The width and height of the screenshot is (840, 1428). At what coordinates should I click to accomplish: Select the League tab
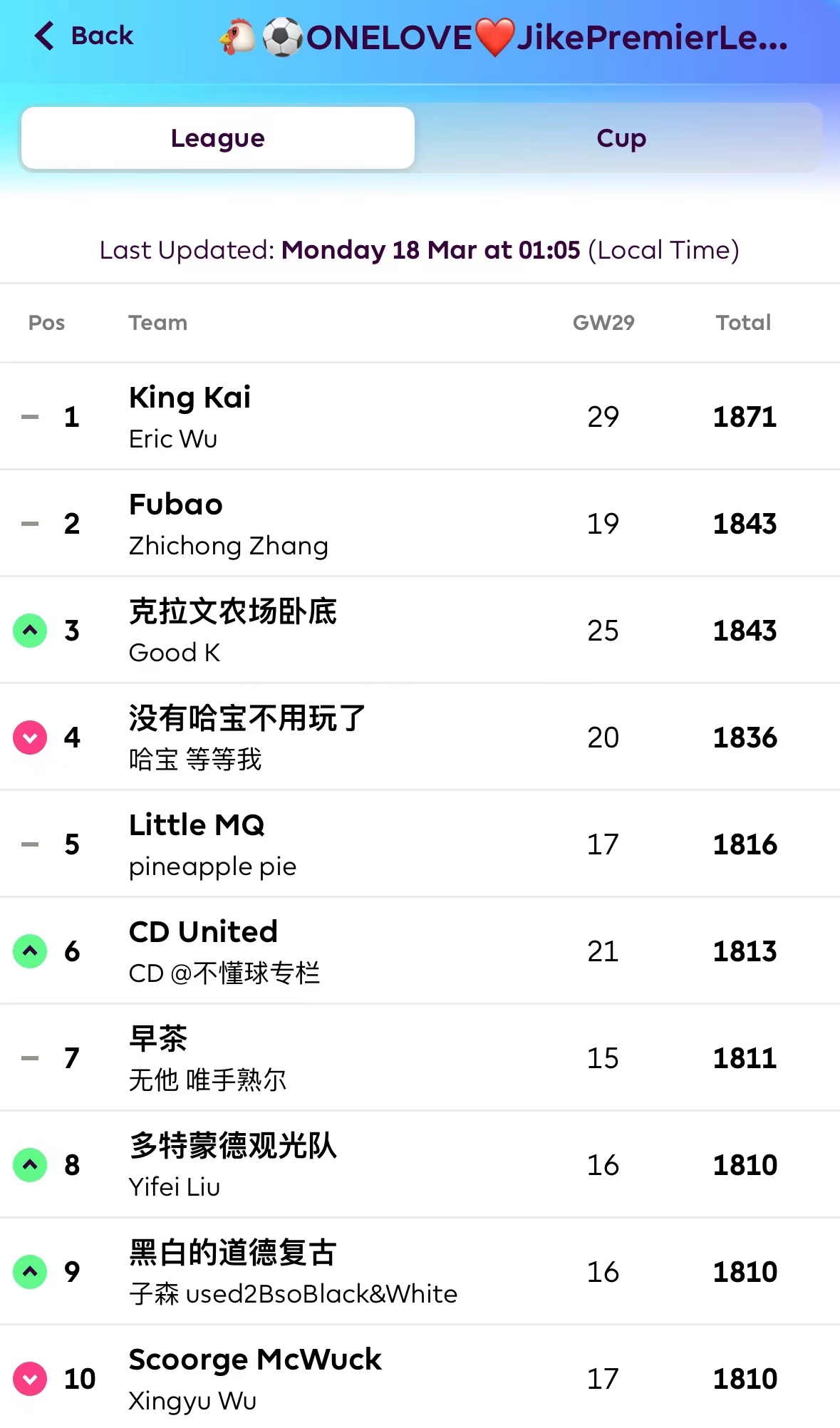[218, 138]
